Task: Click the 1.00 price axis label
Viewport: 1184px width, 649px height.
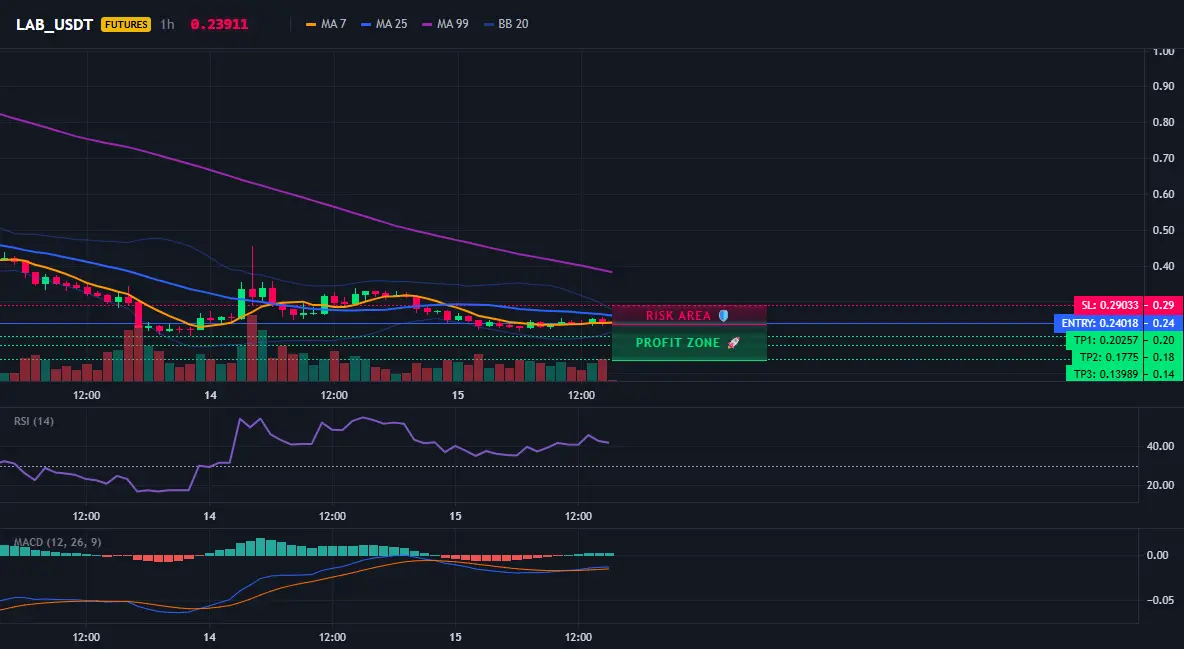Action: (x=1164, y=51)
